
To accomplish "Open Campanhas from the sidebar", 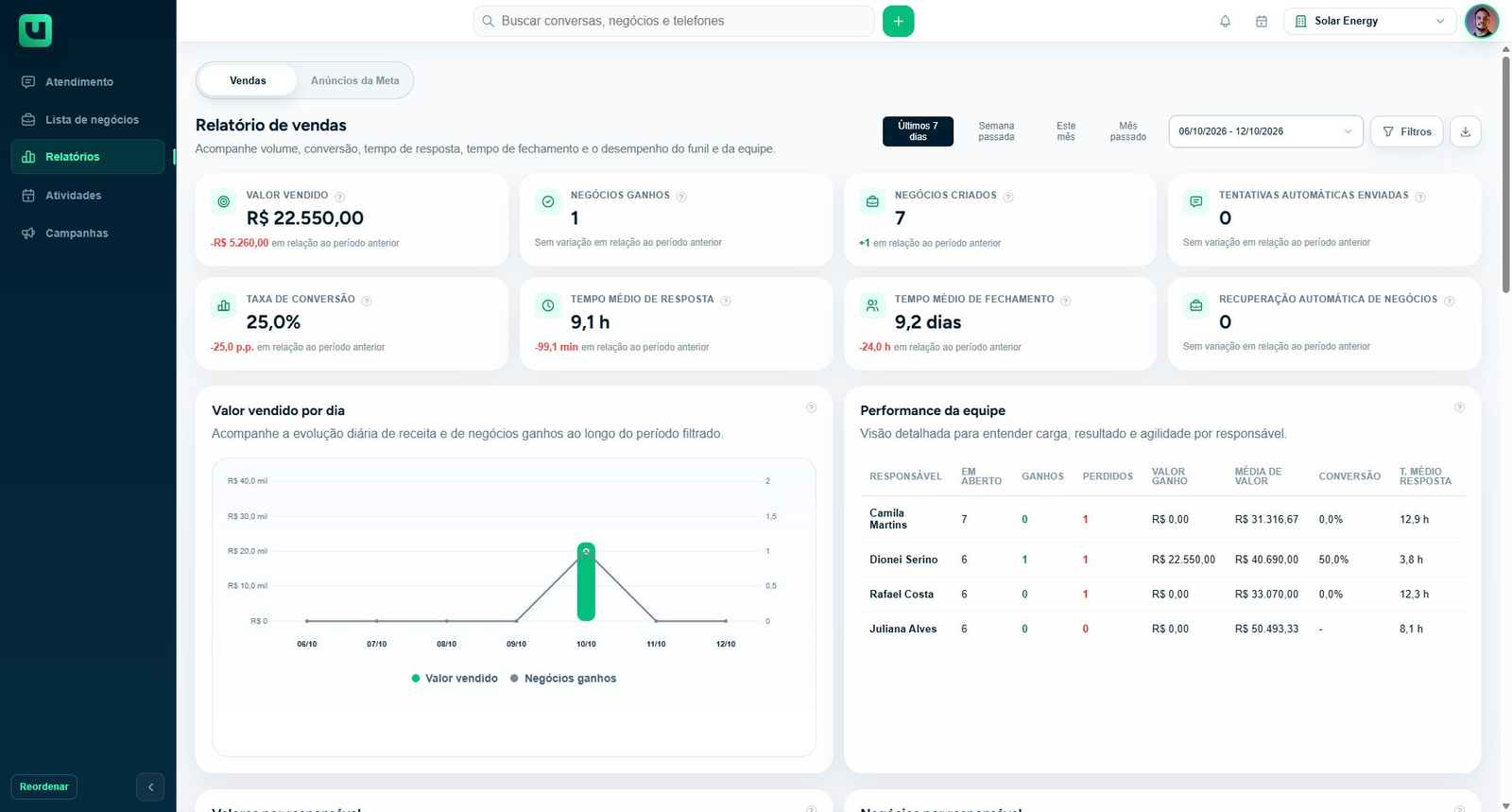I will (x=88, y=233).
